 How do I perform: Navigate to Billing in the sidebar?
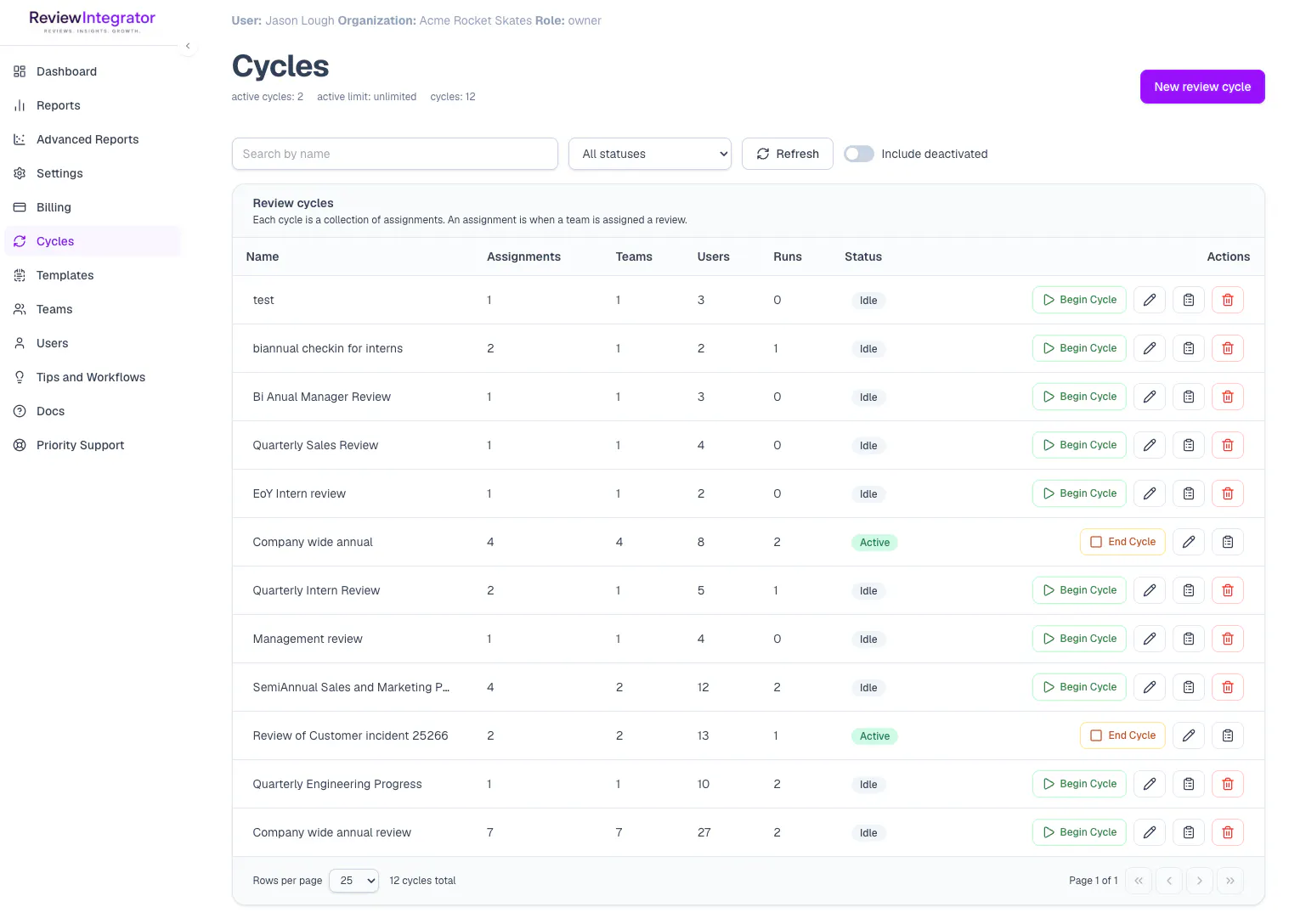tap(92, 207)
